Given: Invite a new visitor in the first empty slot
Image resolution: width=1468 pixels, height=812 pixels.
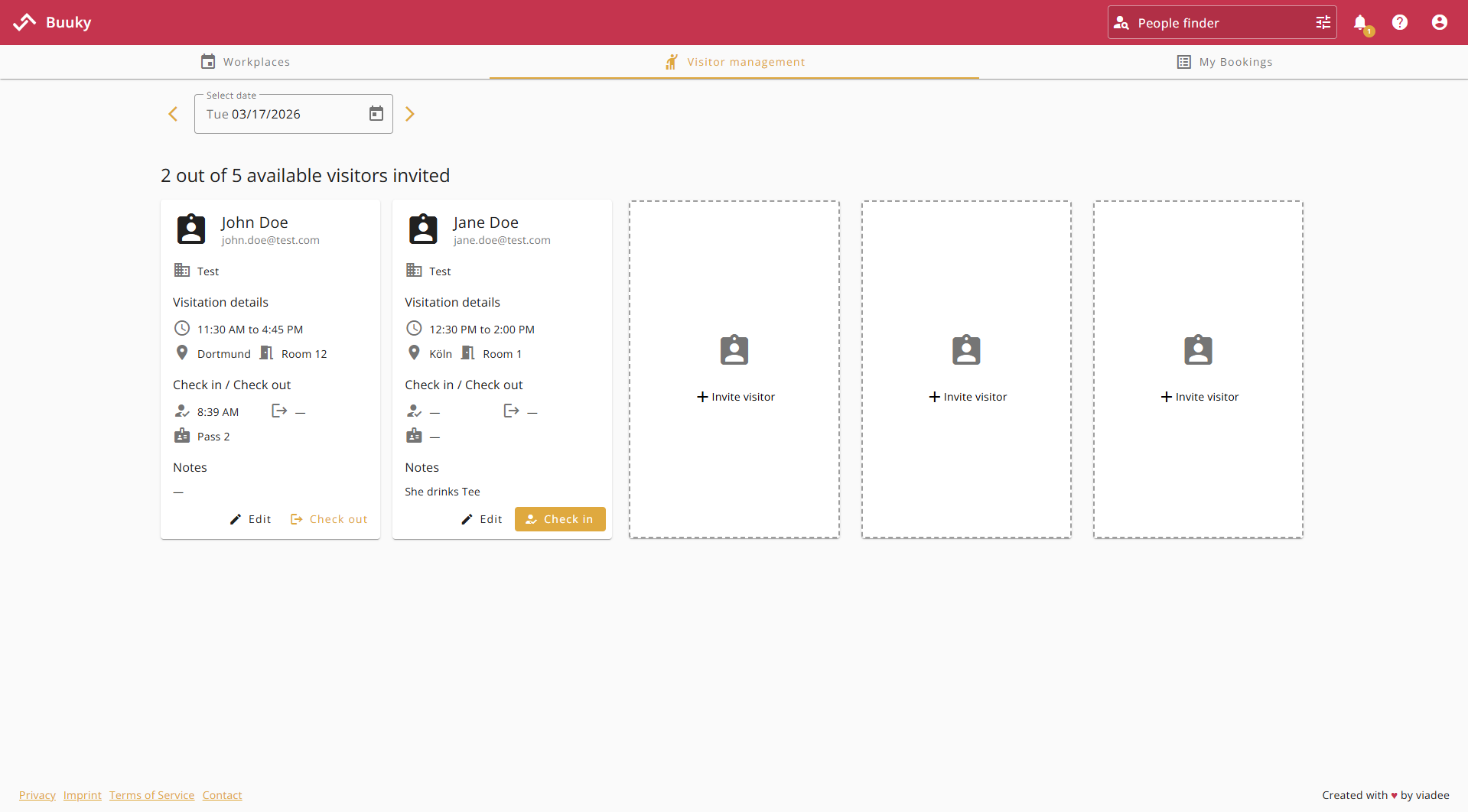Looking at the screenshot, I should pyautogui.click(x=734, y=396).
